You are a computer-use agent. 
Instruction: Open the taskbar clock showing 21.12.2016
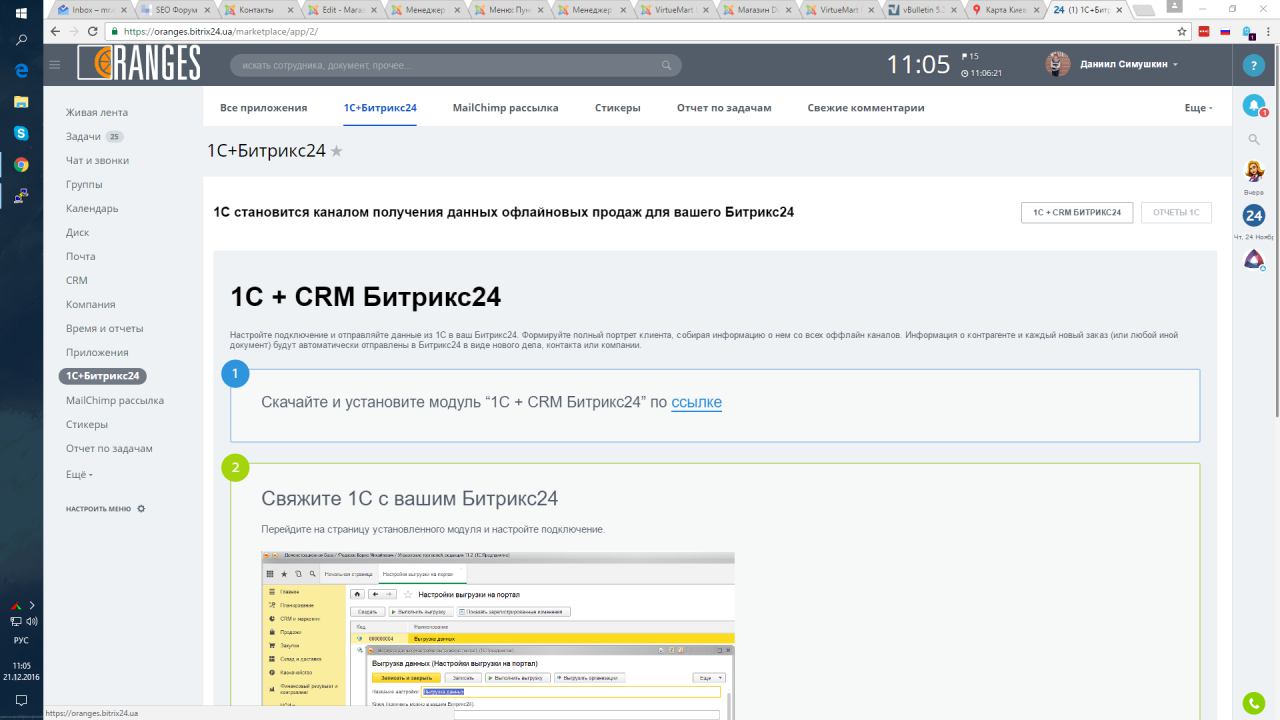click(21, 670)
